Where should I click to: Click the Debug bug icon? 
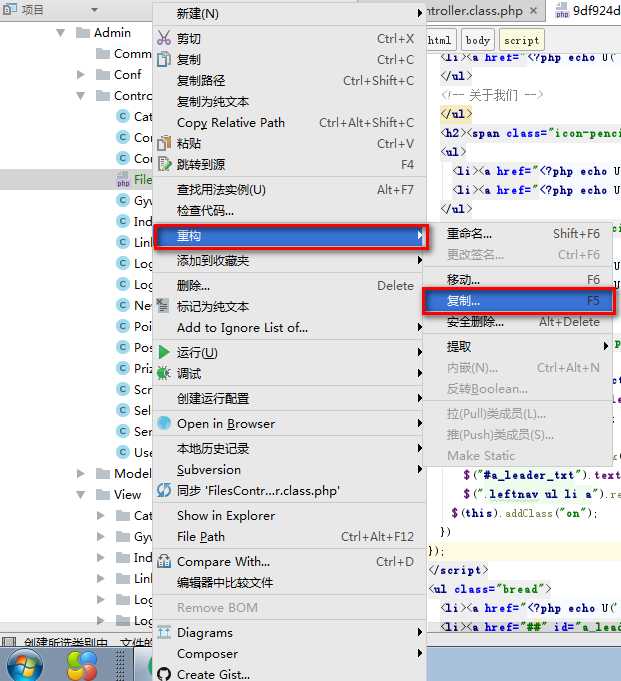[164, 373]
